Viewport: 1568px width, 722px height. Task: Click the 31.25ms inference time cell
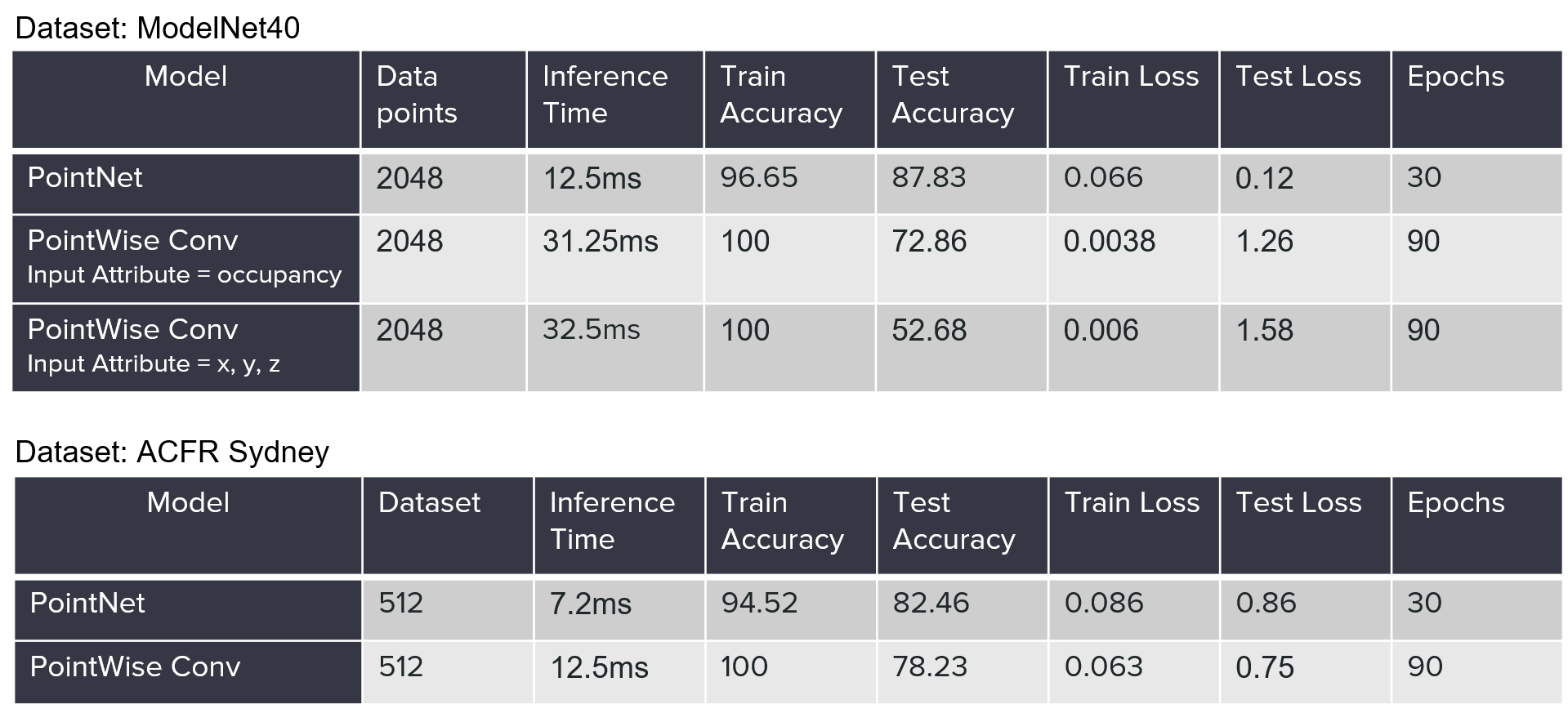tap(601, 242)
